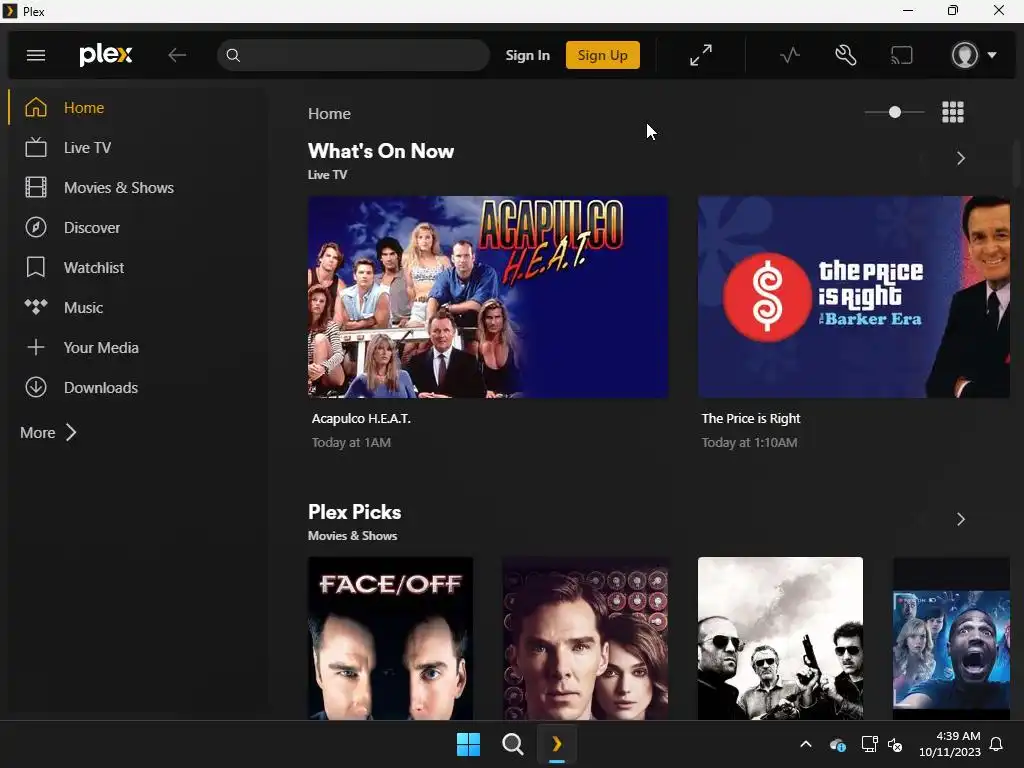Click the Movies & Shows film icon
The width and height of the screenshot is (1024, 768).
pyautogui.click(x=36, y=187)
